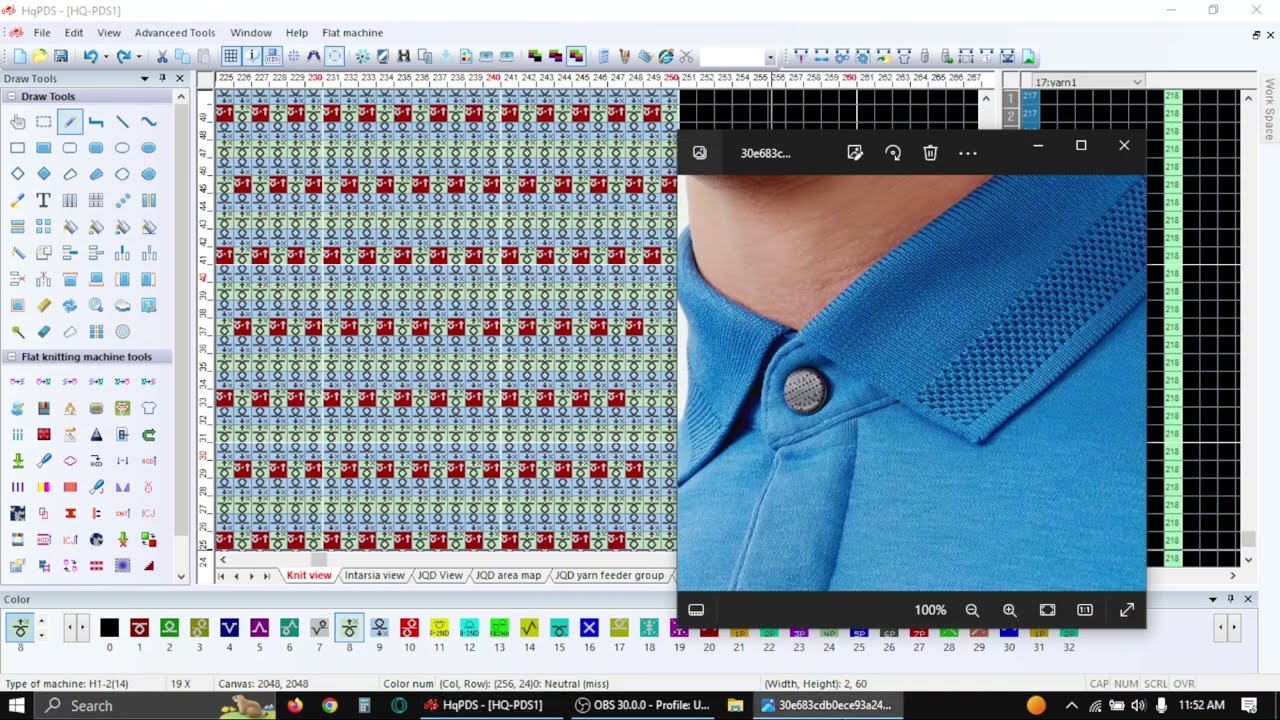1280x720 pixels.
Task: Zoom in using photo viewer magnifier plus
Action: [x=1009, y=610]
